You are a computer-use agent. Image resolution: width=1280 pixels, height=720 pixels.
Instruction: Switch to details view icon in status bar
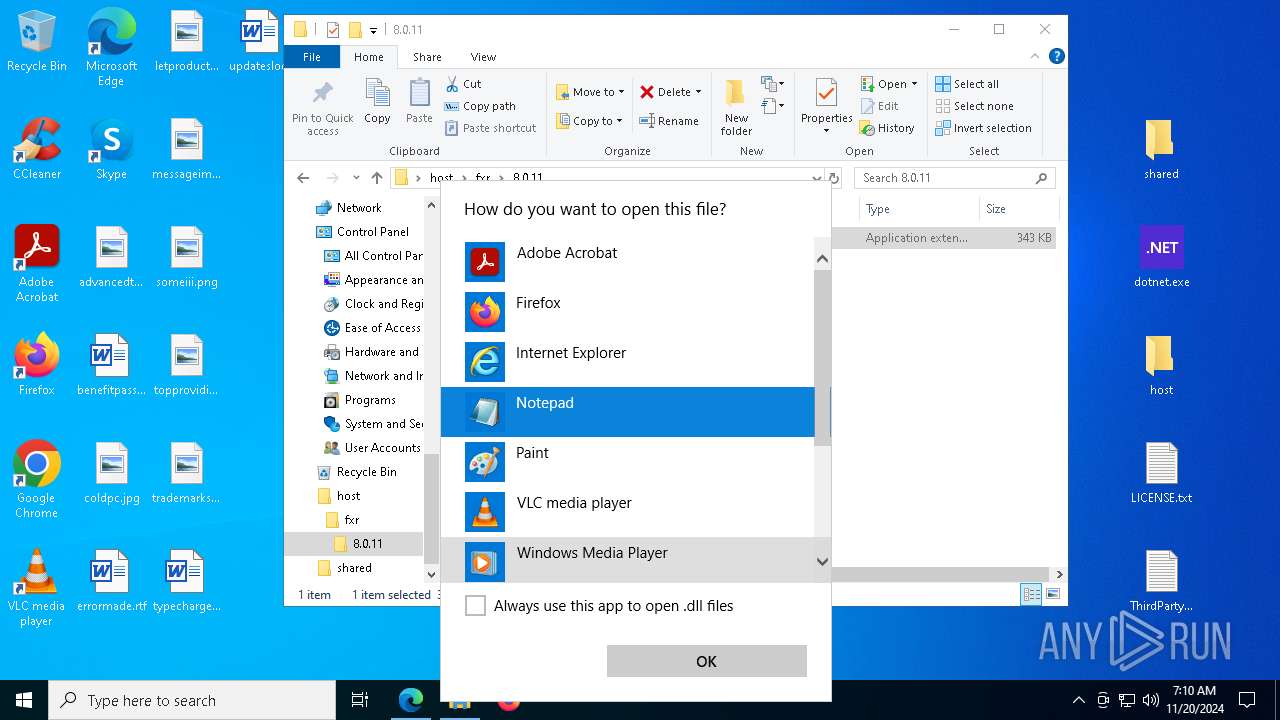point(1031,594)
